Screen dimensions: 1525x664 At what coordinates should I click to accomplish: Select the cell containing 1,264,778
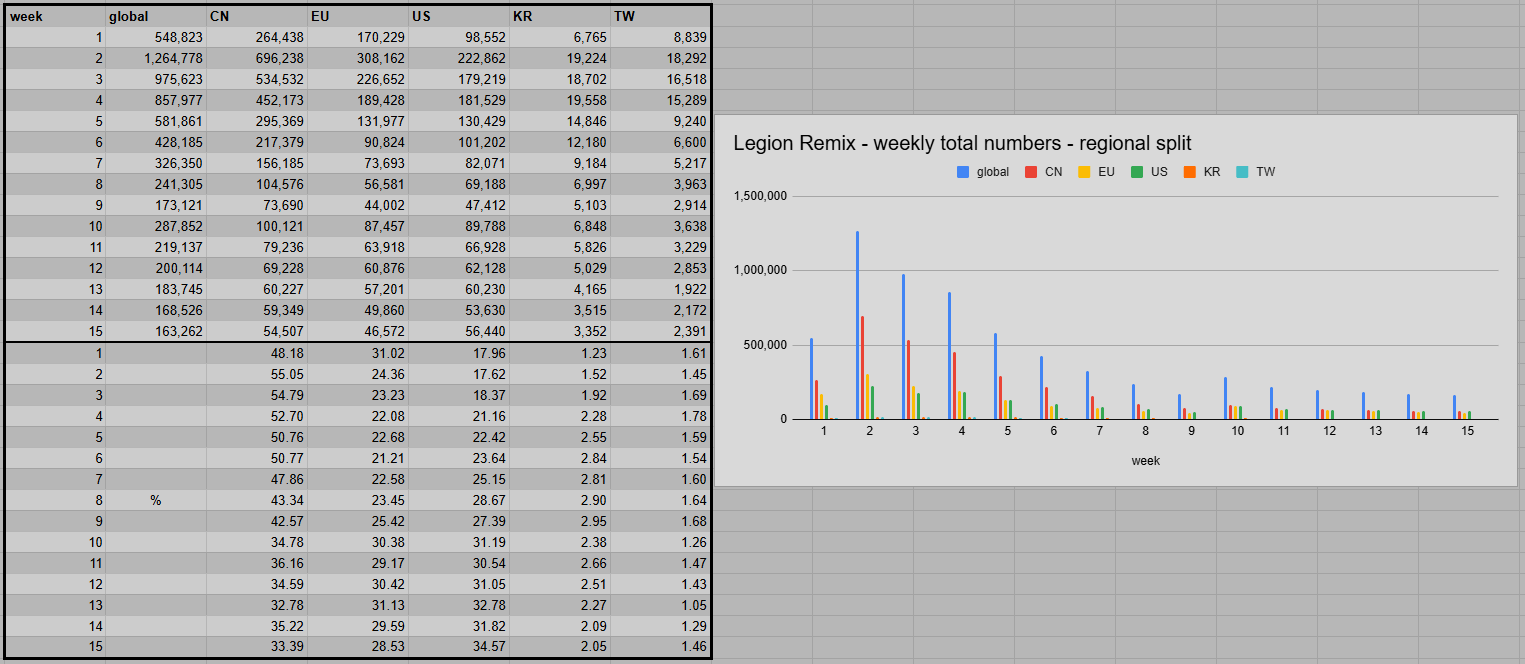click(x=156, y=58)
